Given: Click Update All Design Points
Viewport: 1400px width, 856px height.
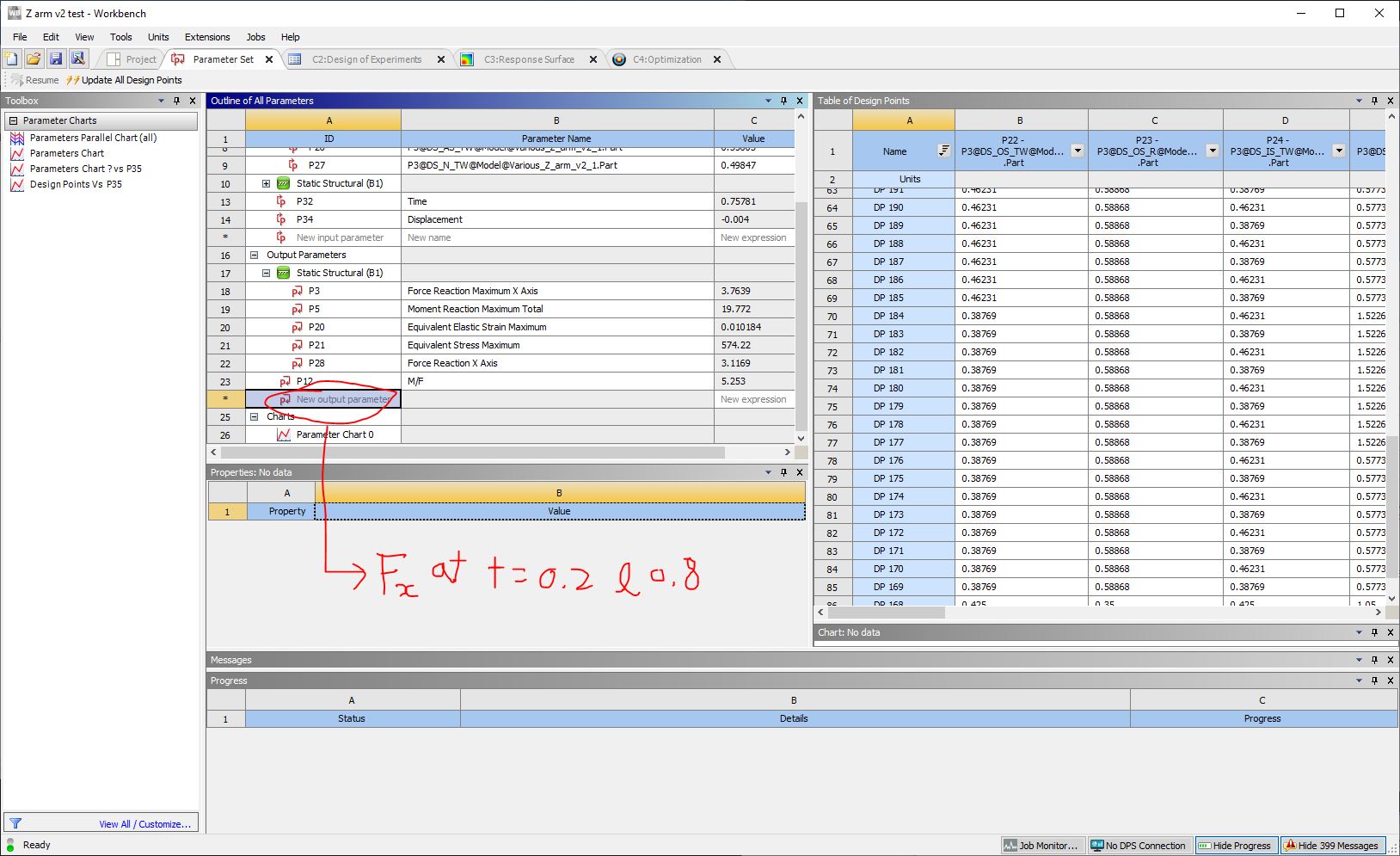Looking at the screenshot, I should click(x=124, y=80).
